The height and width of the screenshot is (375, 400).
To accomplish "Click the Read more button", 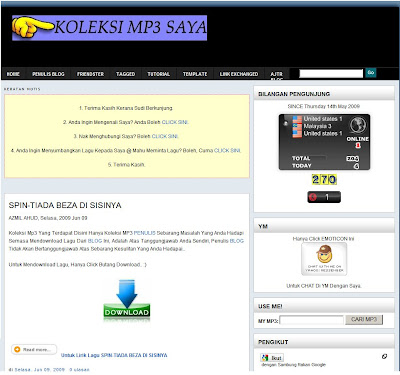I will pos(34,350).
